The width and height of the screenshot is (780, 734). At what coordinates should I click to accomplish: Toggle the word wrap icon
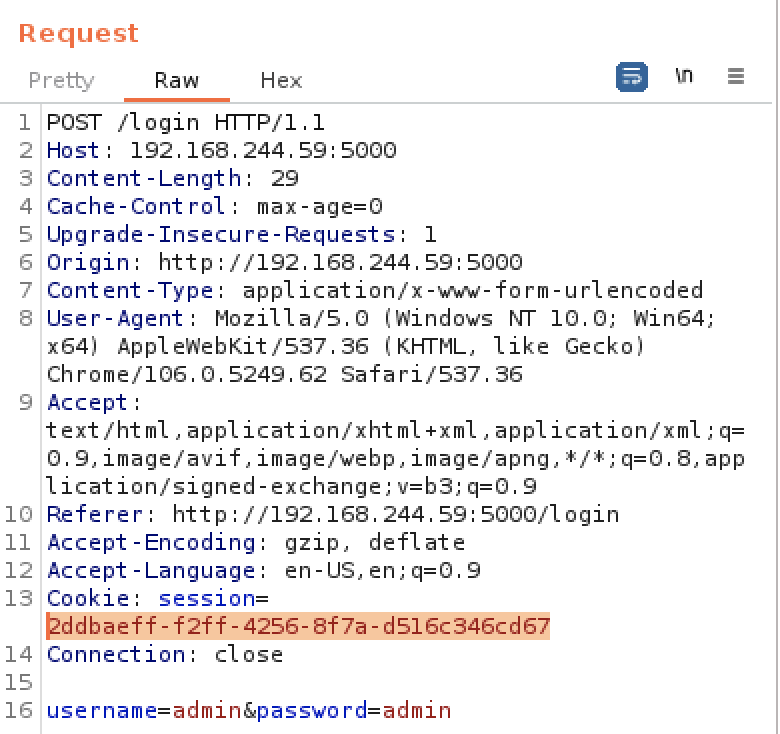(x=631, y=77)
